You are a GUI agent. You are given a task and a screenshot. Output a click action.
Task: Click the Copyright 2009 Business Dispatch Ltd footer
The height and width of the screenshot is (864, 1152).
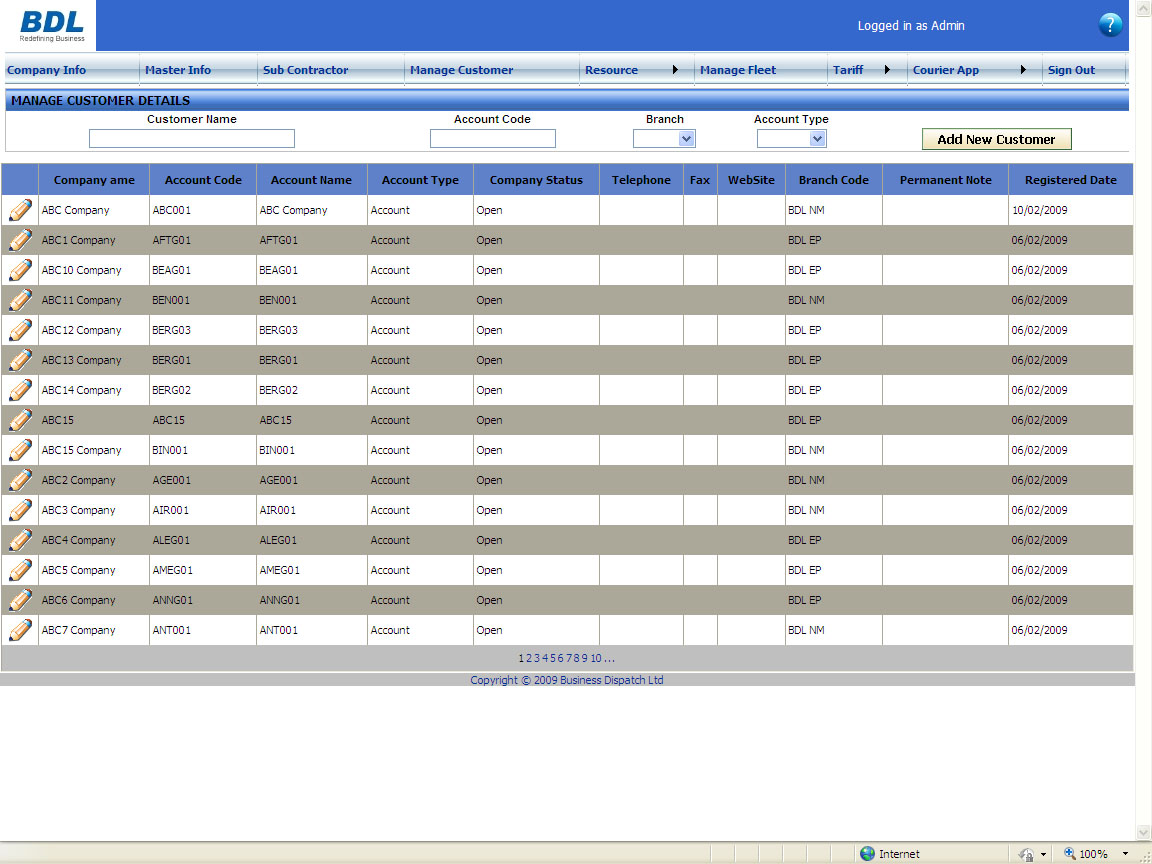pos(566,680)
